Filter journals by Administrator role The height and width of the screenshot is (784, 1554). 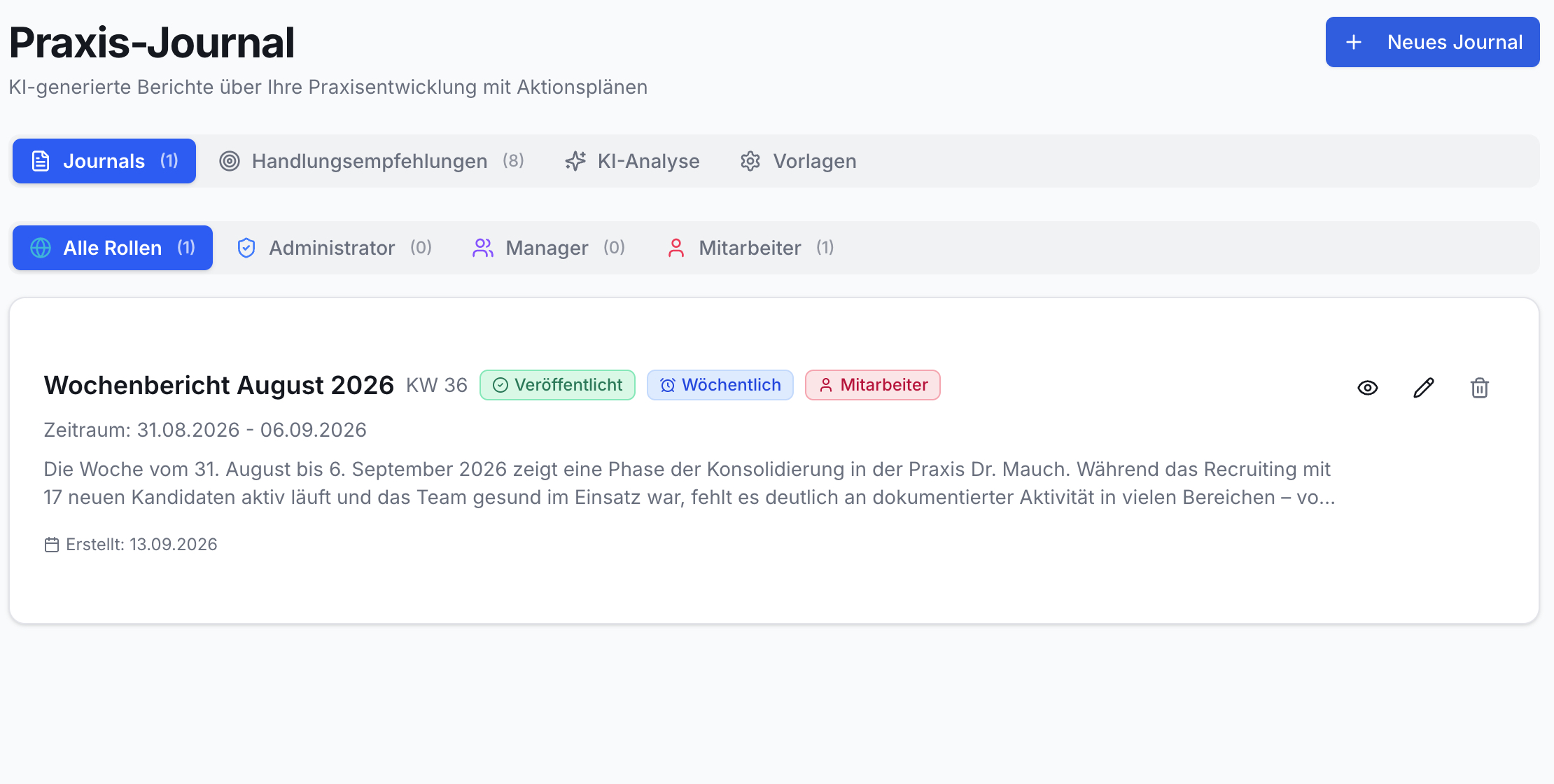click(x=334, y=248)
